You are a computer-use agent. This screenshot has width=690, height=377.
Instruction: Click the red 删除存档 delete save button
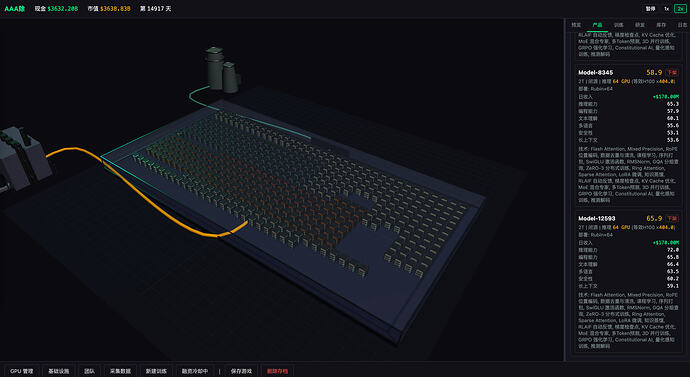[277, 371]
